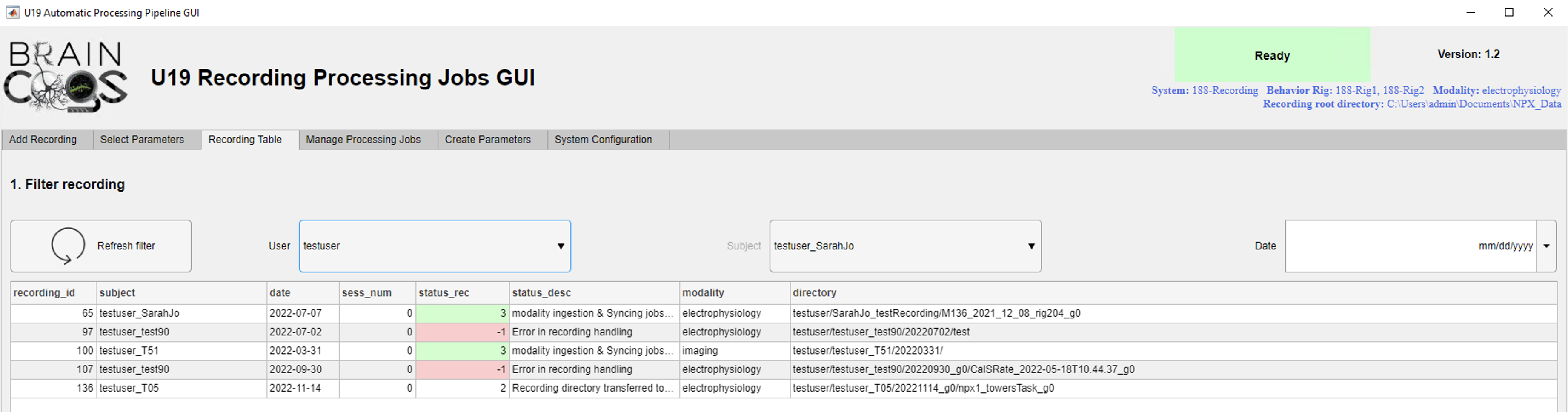Click the modality column header
The image size is (1568, 412).
[735, 293]
